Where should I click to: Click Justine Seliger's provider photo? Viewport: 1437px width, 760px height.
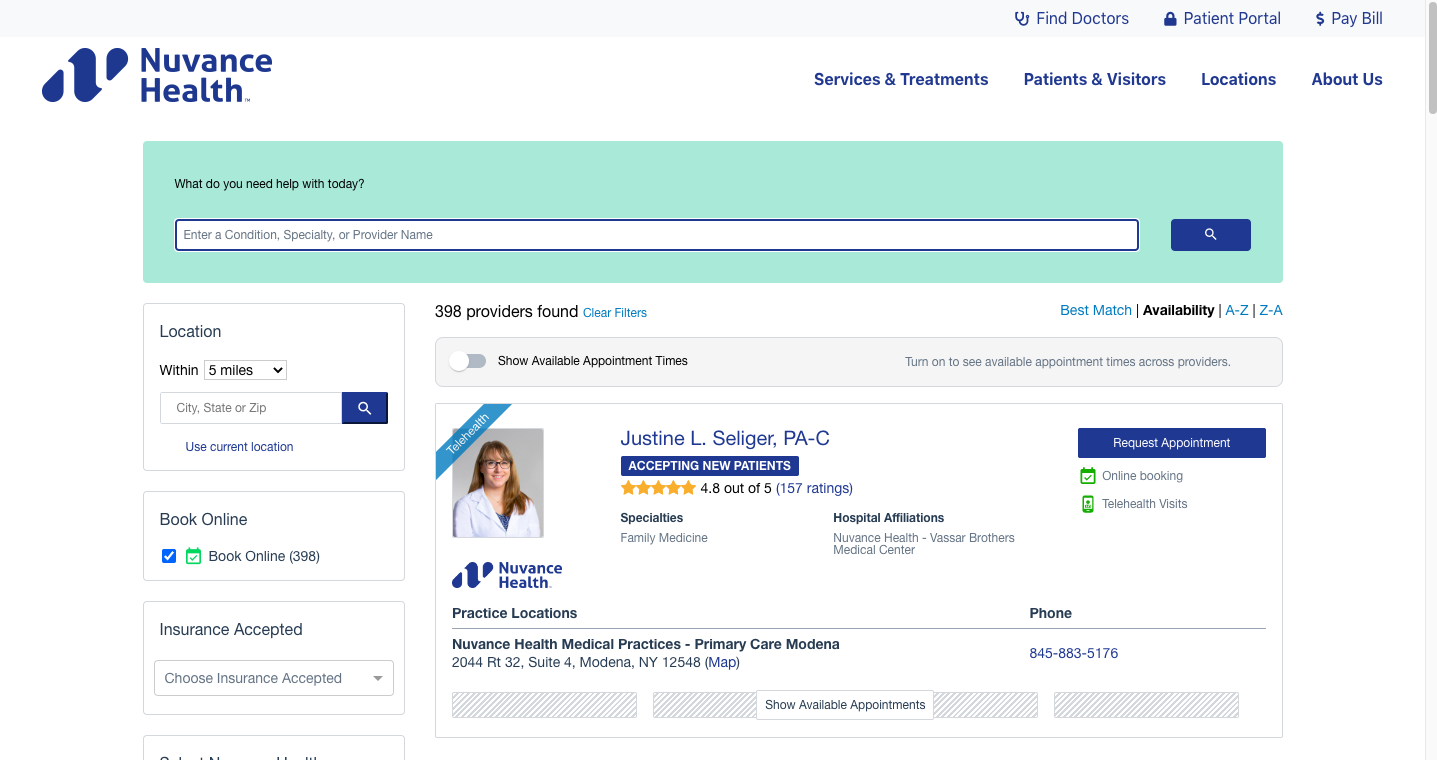[x=498, y=483]
